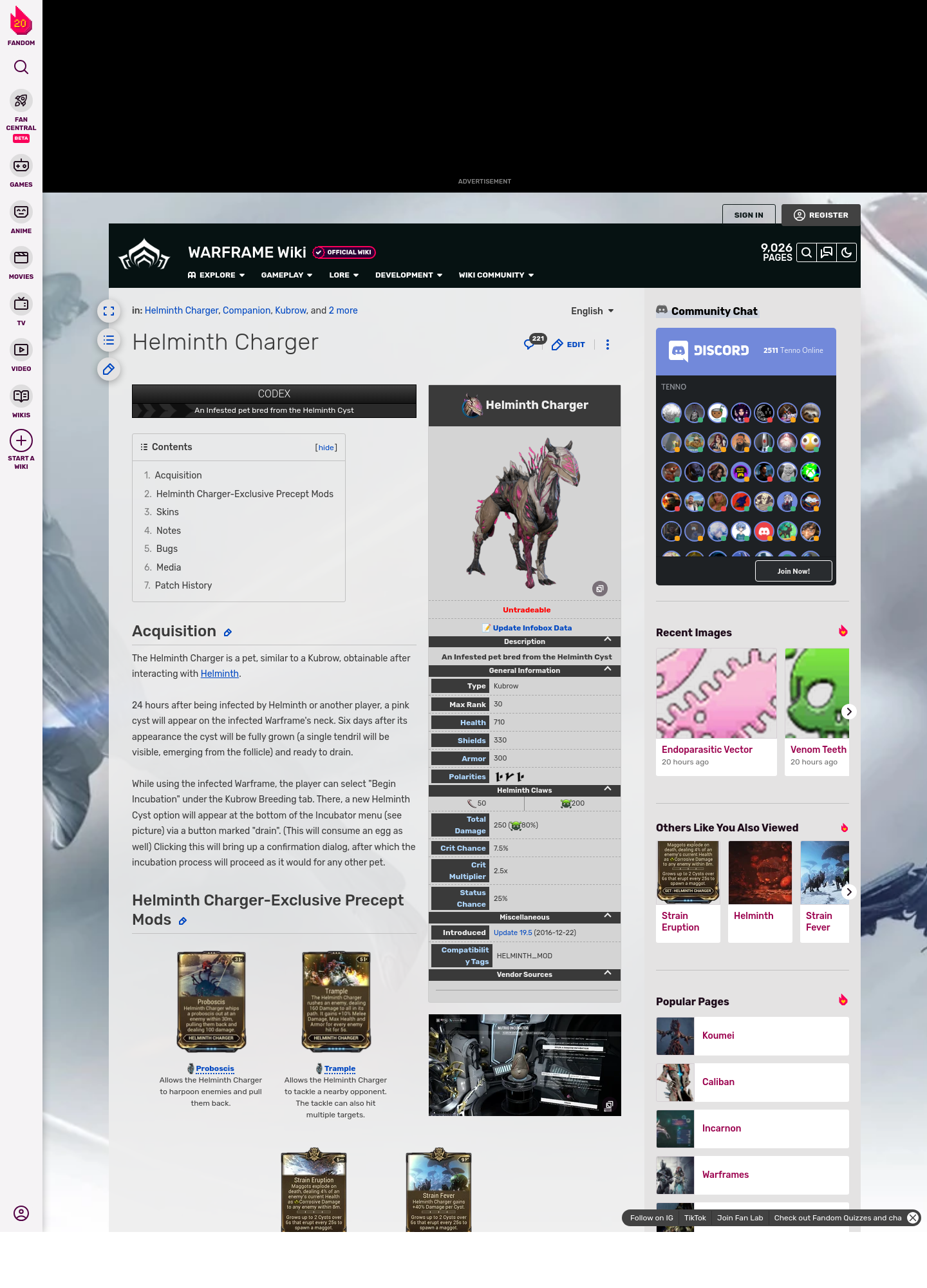The width and height of the screenshot is (927, 1288).
Task: Open the Strain Eruption card
Action: click(688, 892)
